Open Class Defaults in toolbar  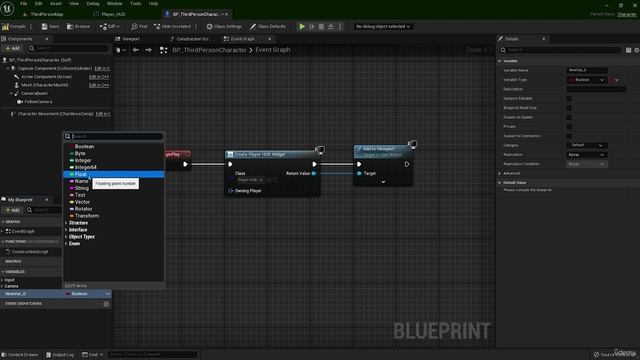pos(268,27)
